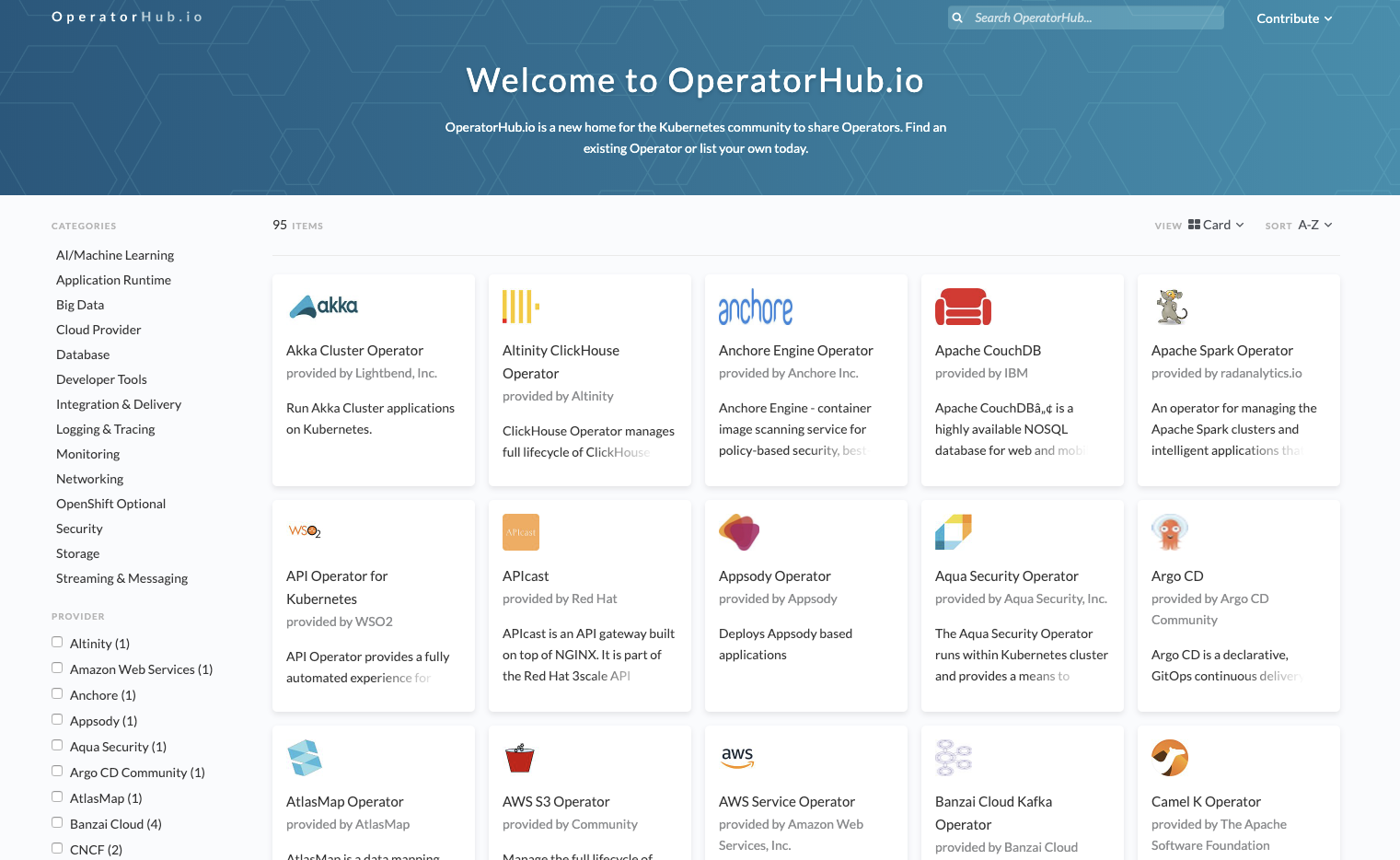Check the Argo CD Community provider checkbox

pos(57,771)
